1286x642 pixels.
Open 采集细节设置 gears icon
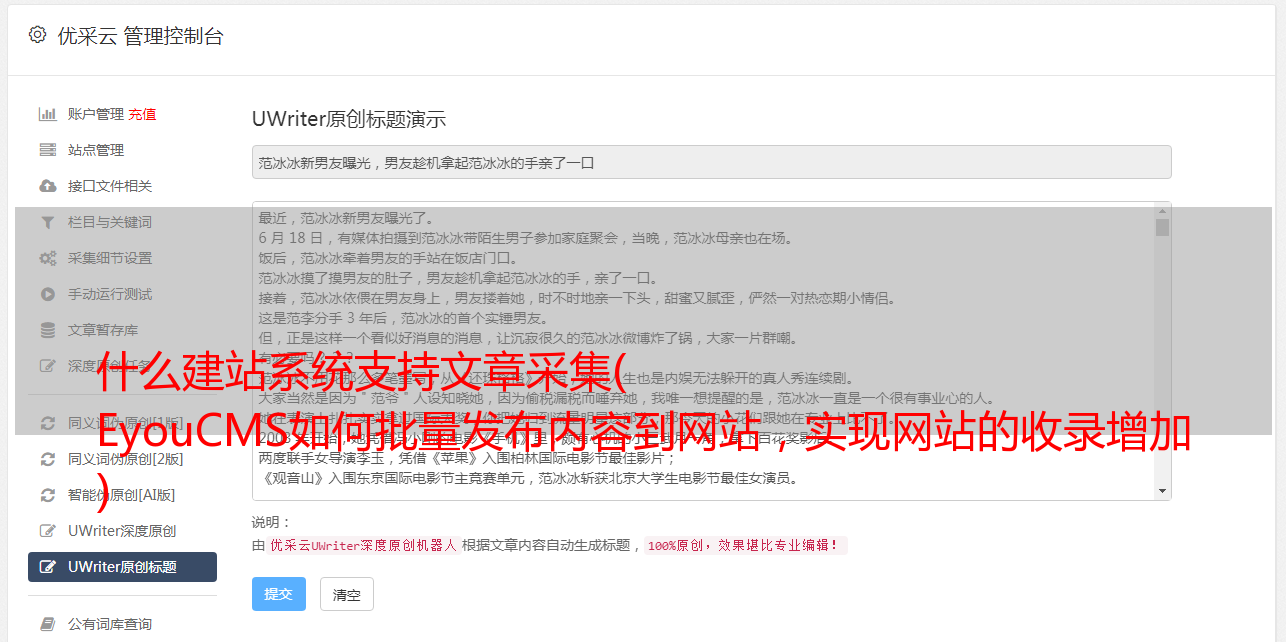pos(47,258)
